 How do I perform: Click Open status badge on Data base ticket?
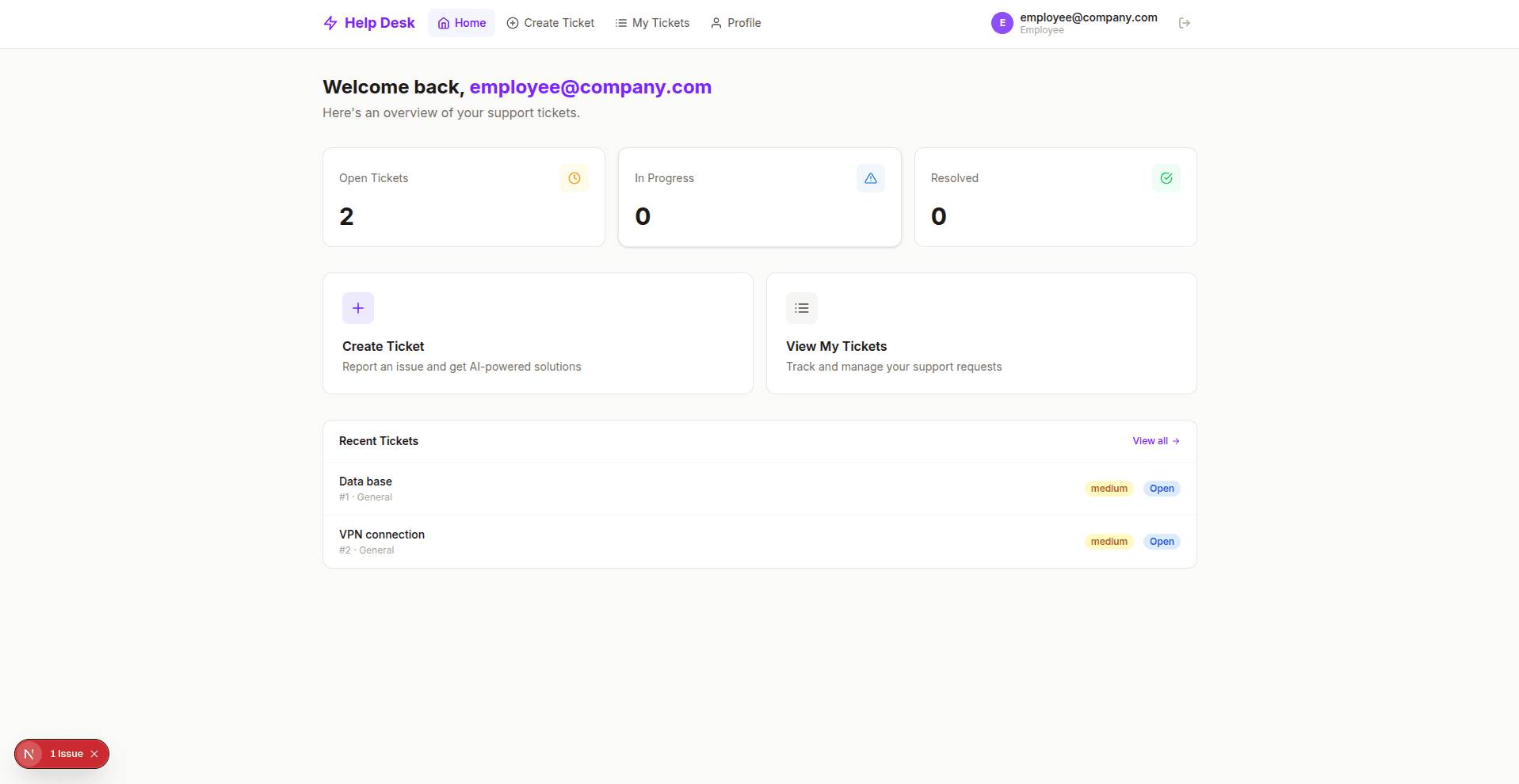pos(1162,489)
